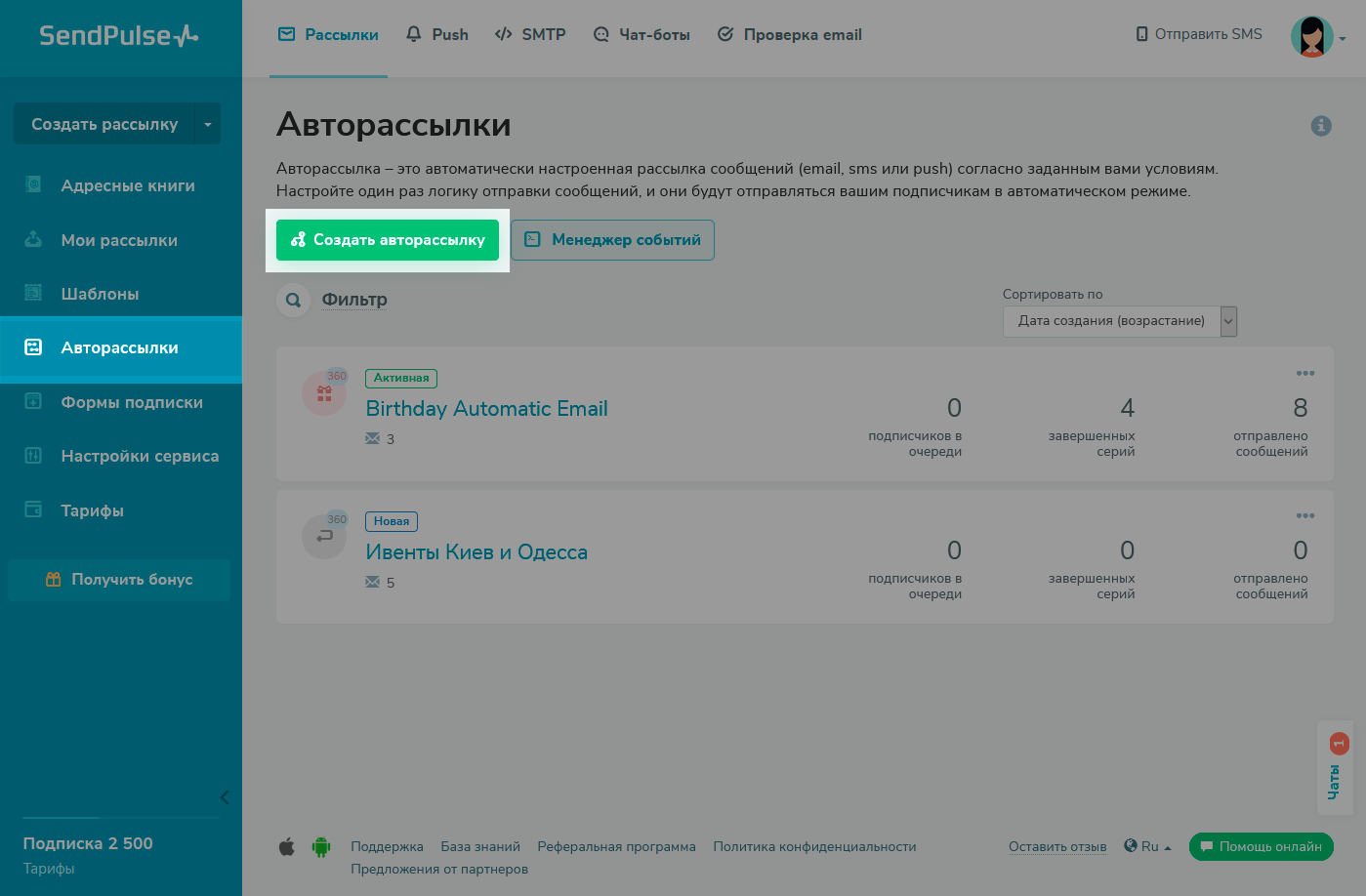Switch to the Проверка email tab
This screenshot has width=1366, height=896.
point(789,35)
